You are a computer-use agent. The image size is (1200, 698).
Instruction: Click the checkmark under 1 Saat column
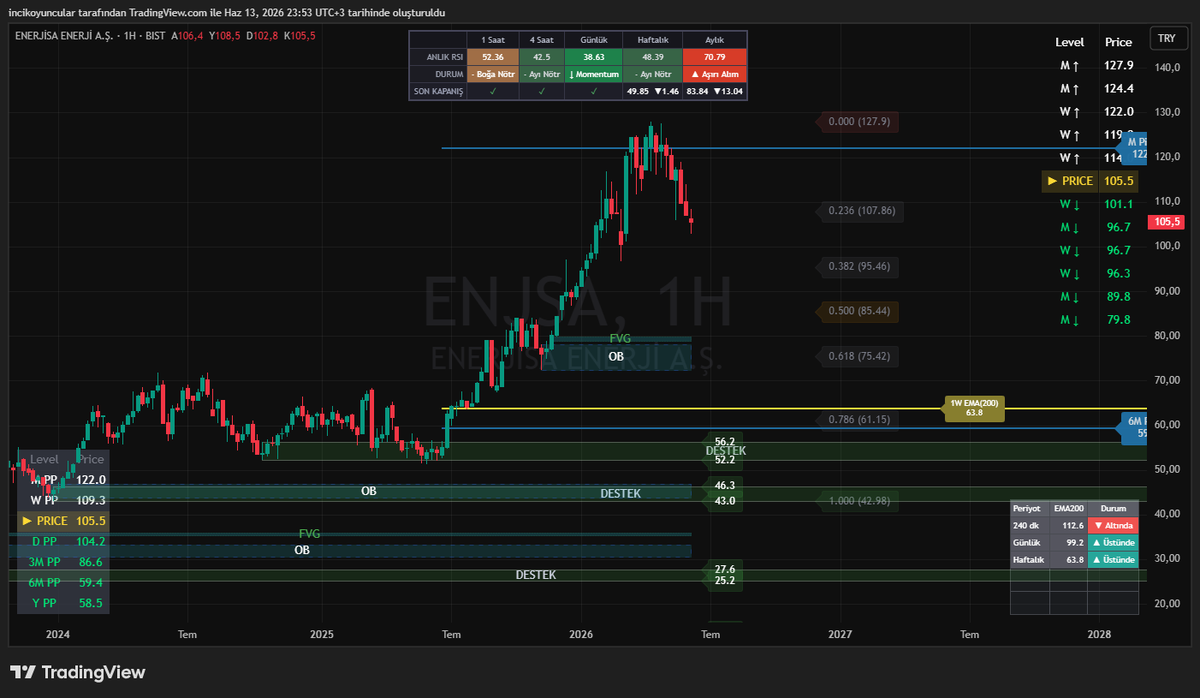point(492,91)
